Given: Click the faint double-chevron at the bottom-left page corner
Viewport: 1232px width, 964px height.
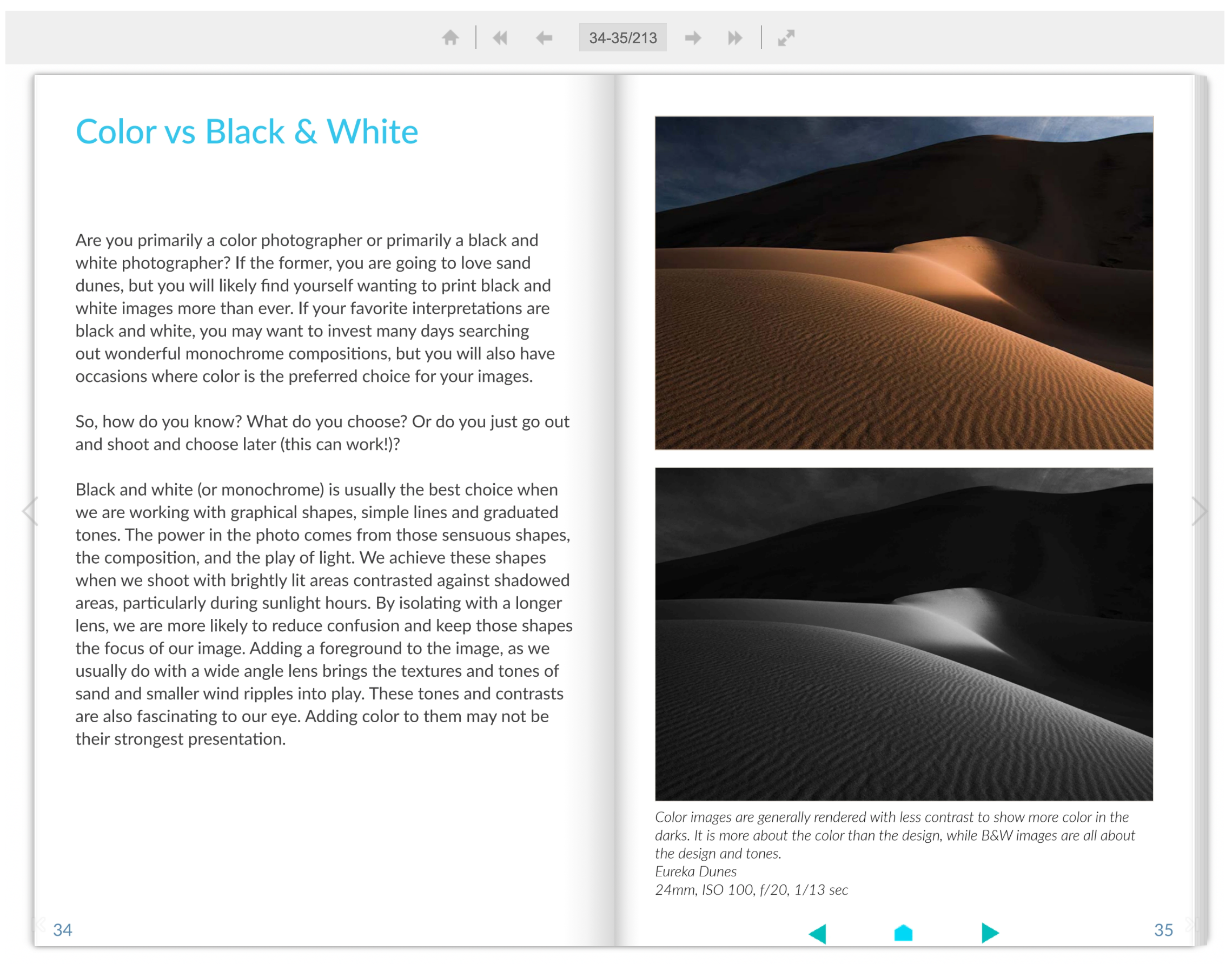Looking at the screenshot, I should [x=41, y=925].
